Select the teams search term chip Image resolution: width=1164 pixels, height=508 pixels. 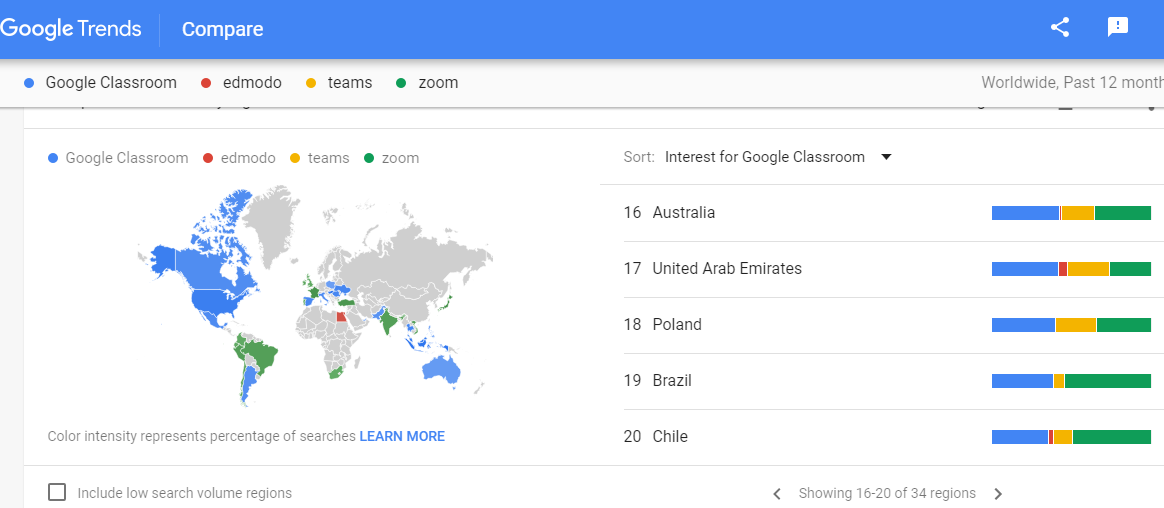tap(349, 83)
